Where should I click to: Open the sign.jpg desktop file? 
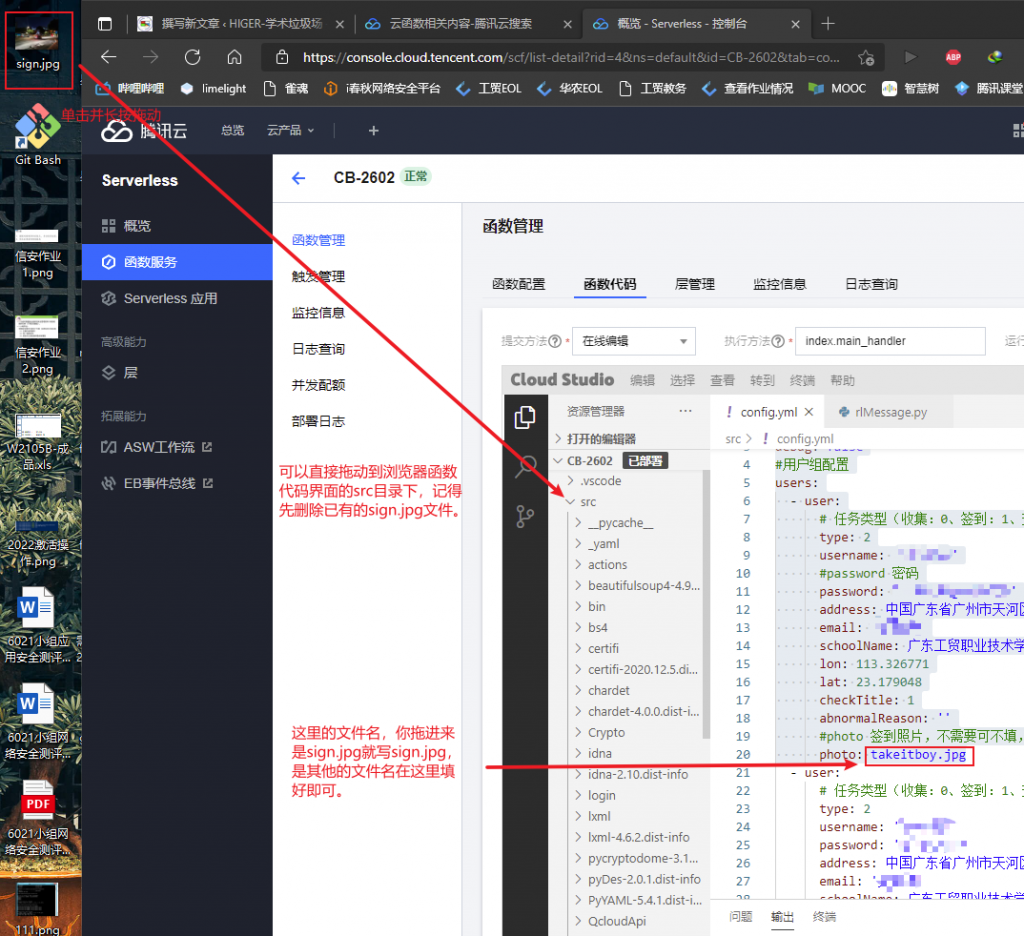coord(38,46)
